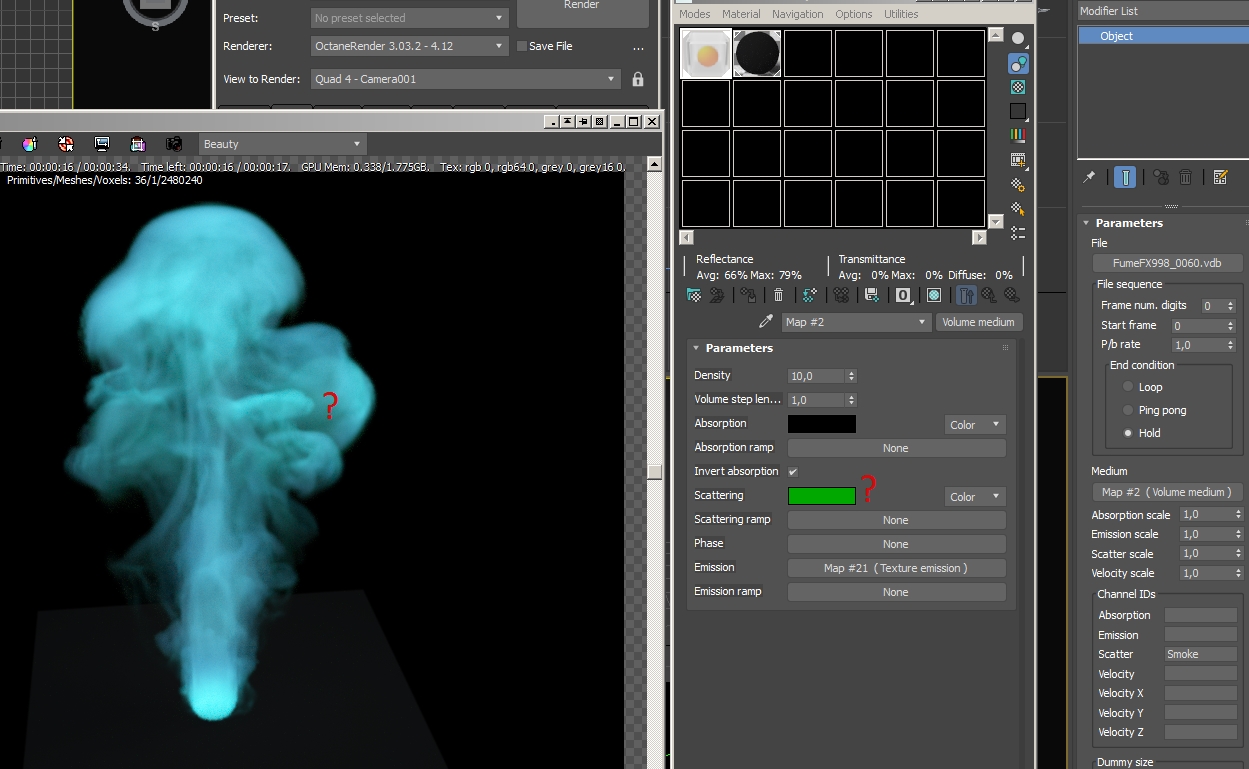The height and width of the screenshot is (769, 1249).
Task: Click the color wheel icon in render viewport
Action: (30, 144)
